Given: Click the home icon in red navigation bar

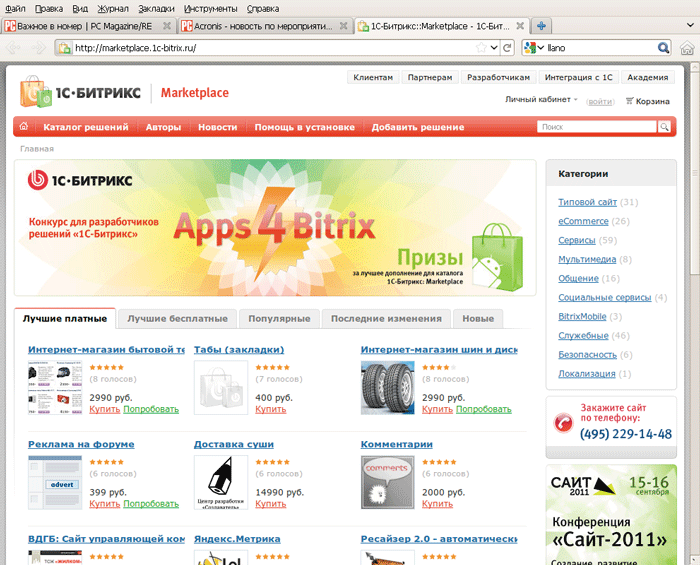Looking at the screenshot, I should (23, 127).
